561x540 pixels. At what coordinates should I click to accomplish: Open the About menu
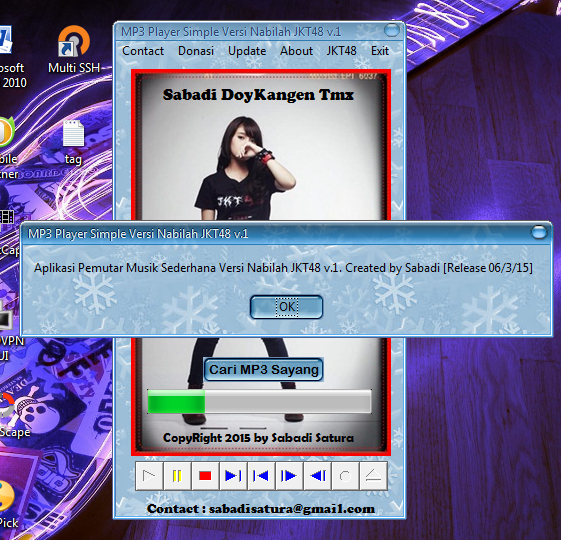pos(296,51)
